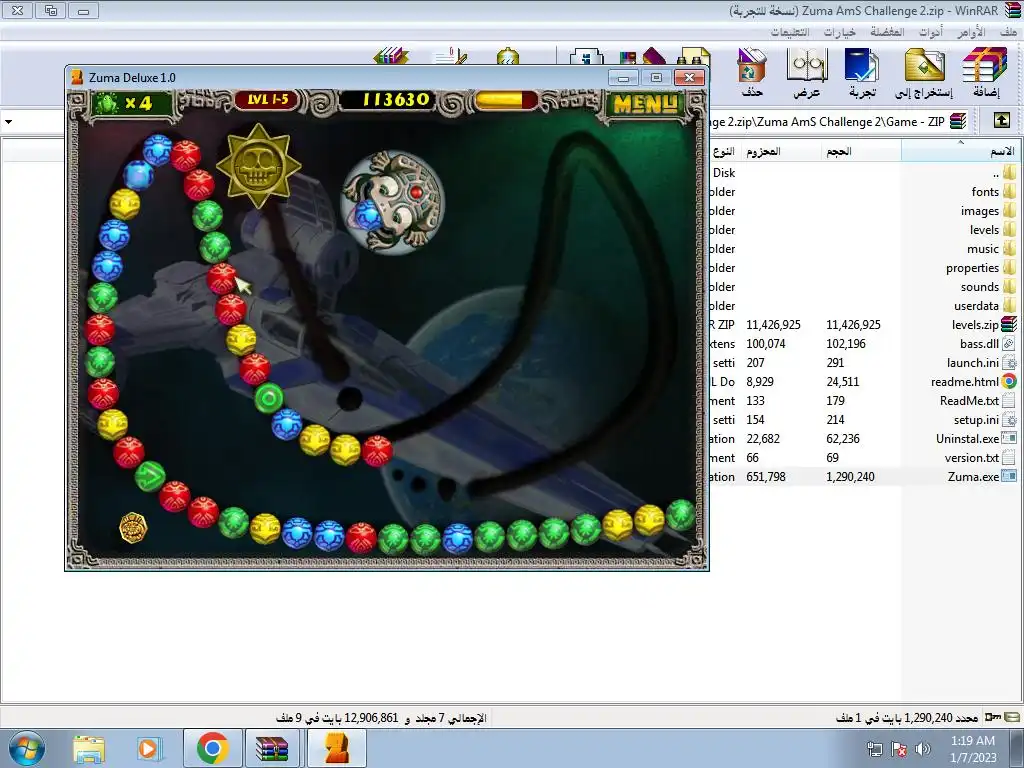Select the music folder row
The image size is (1024, 768).
[865, 248]
